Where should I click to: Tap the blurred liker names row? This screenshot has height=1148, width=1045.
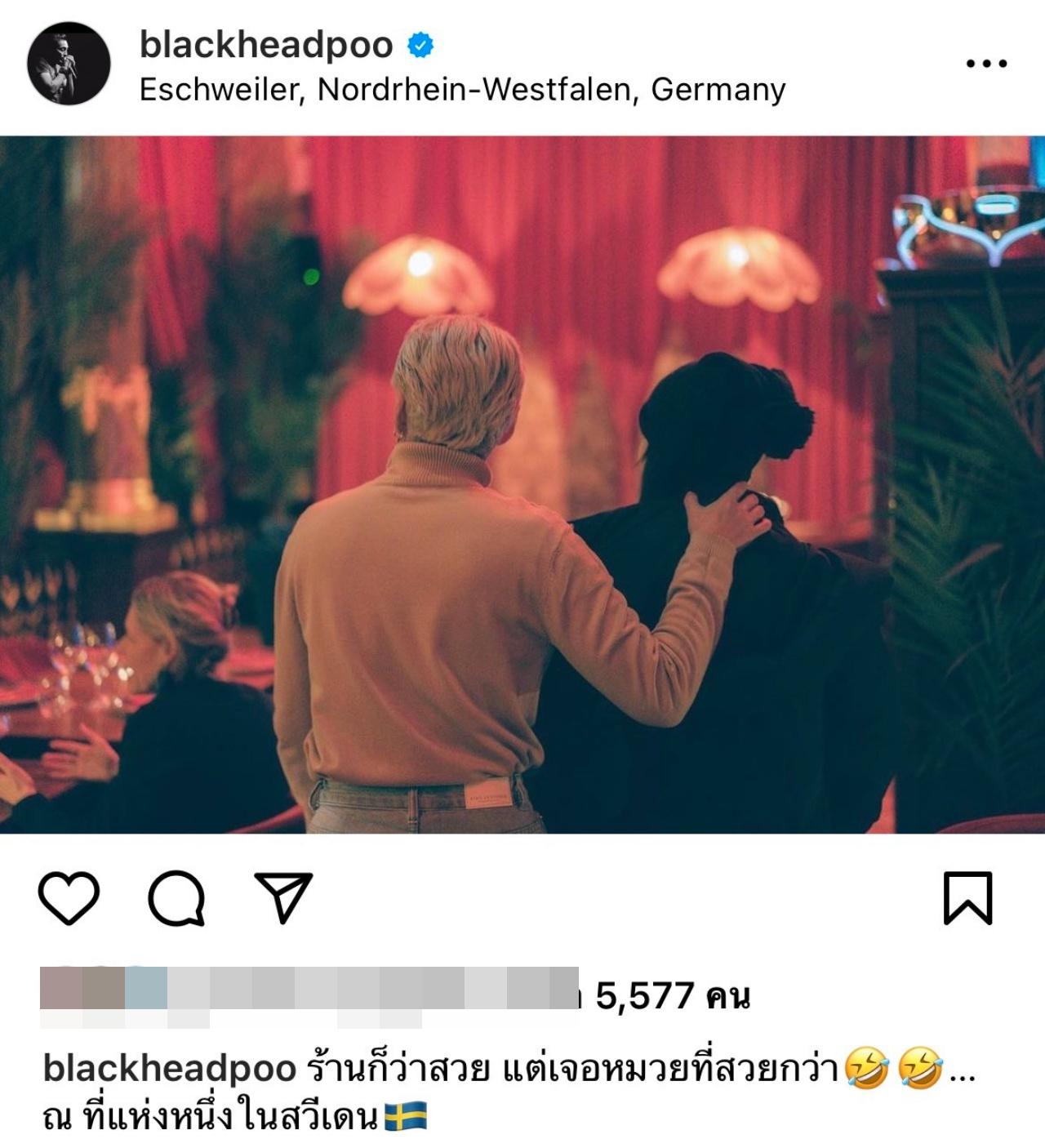(x=309, y=996)
